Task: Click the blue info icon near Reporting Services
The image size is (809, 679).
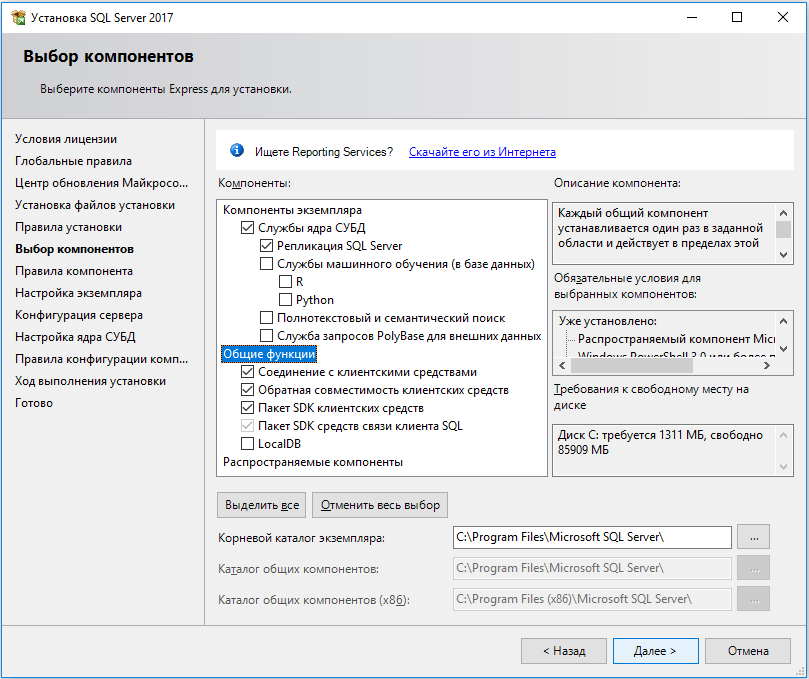Action: pos(237,150)
